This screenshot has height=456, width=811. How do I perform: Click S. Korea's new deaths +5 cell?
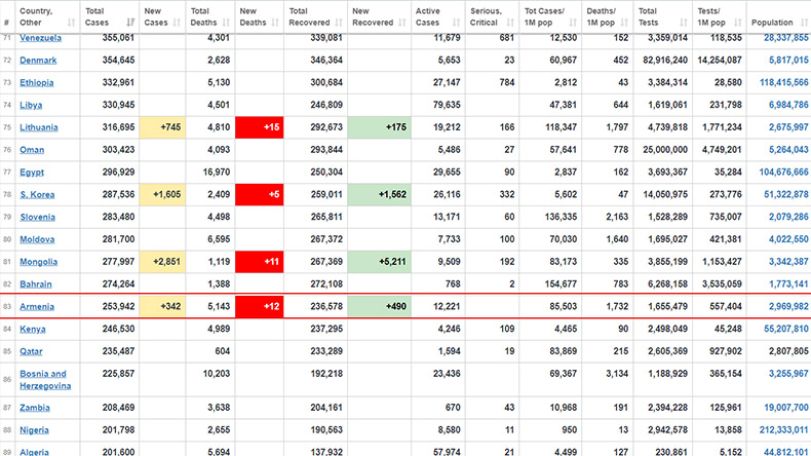pos(259,194)
